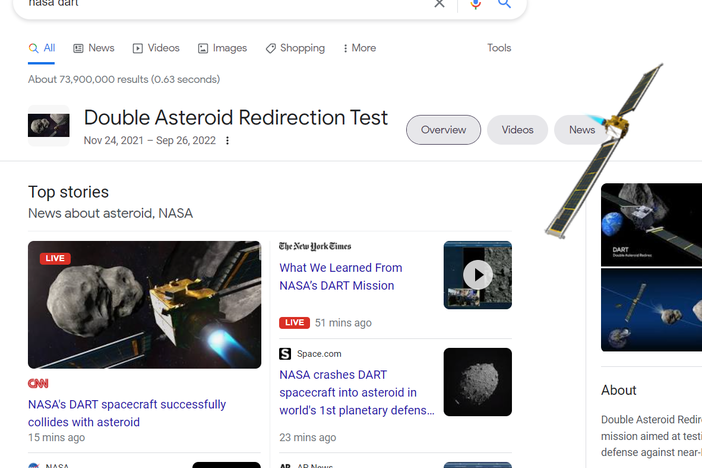Screen dimensions: 702x468
Task: Open the More search options menu
Action: coord(360,48)
